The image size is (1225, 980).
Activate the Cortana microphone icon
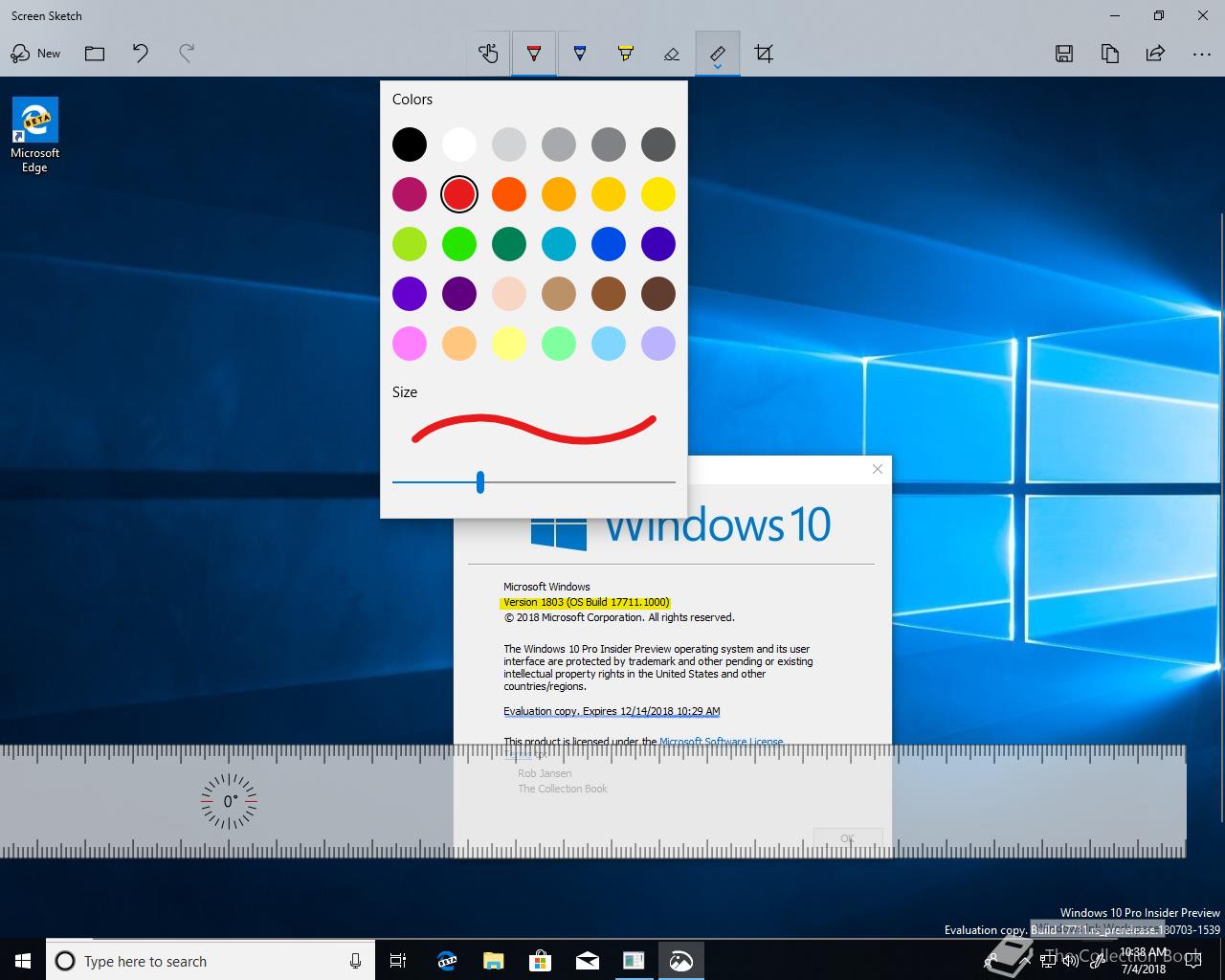(x=355, y=961)
